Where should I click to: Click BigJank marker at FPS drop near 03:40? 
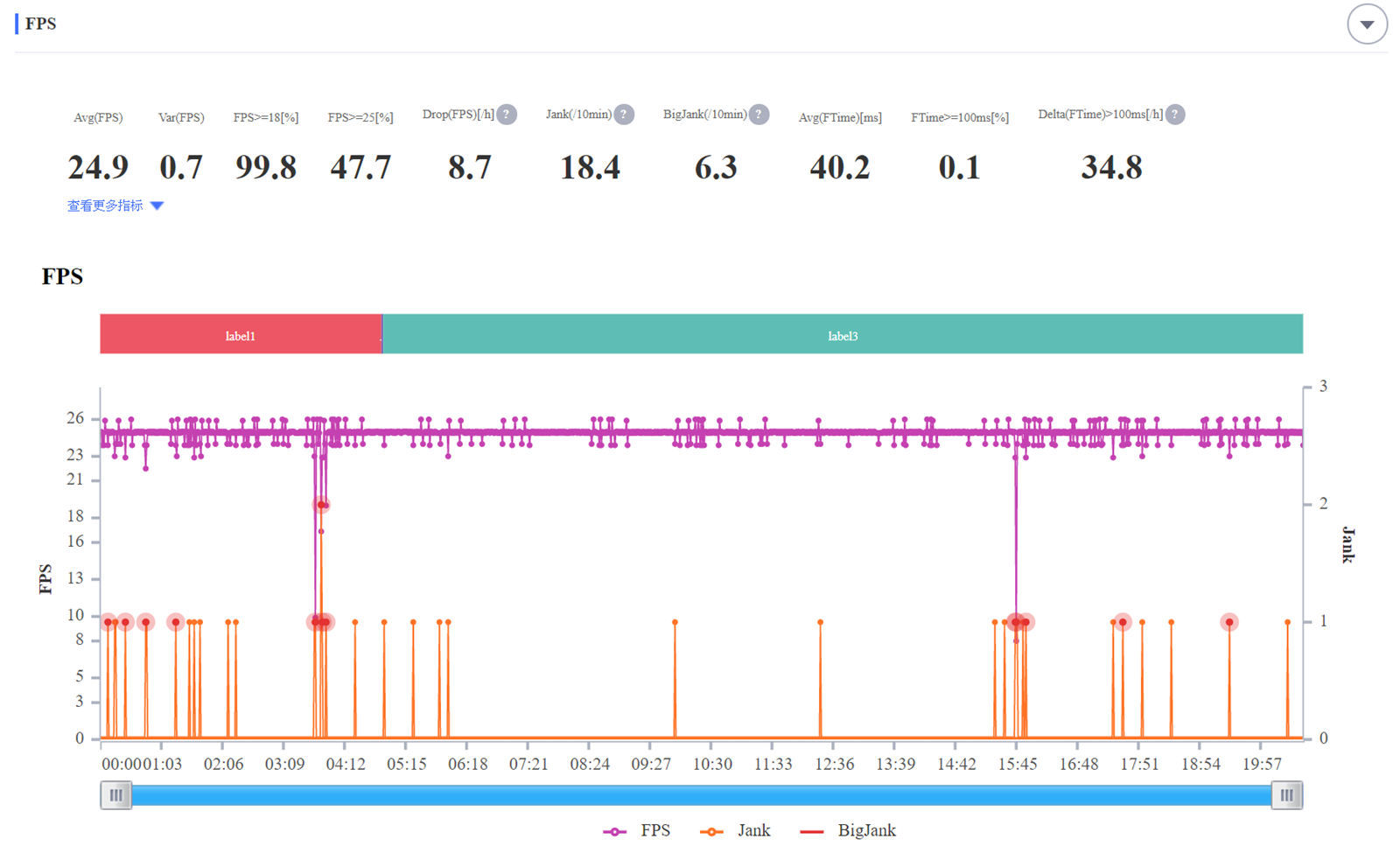click(321, 505)
